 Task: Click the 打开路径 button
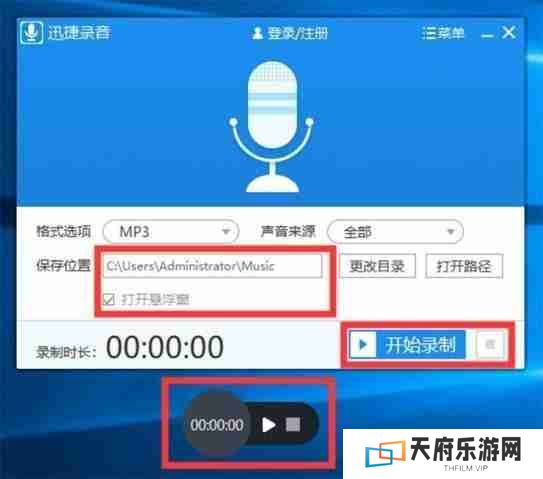[464, 266]
